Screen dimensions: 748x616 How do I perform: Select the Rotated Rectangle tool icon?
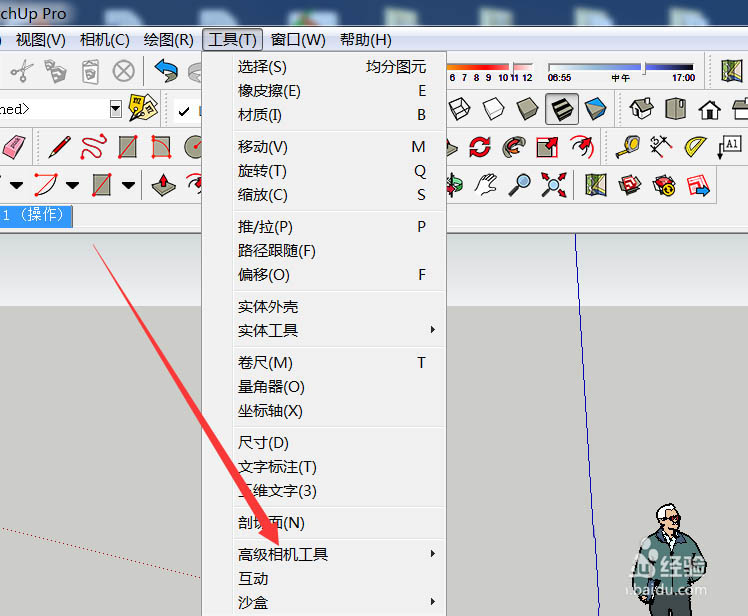click(161, 146)
